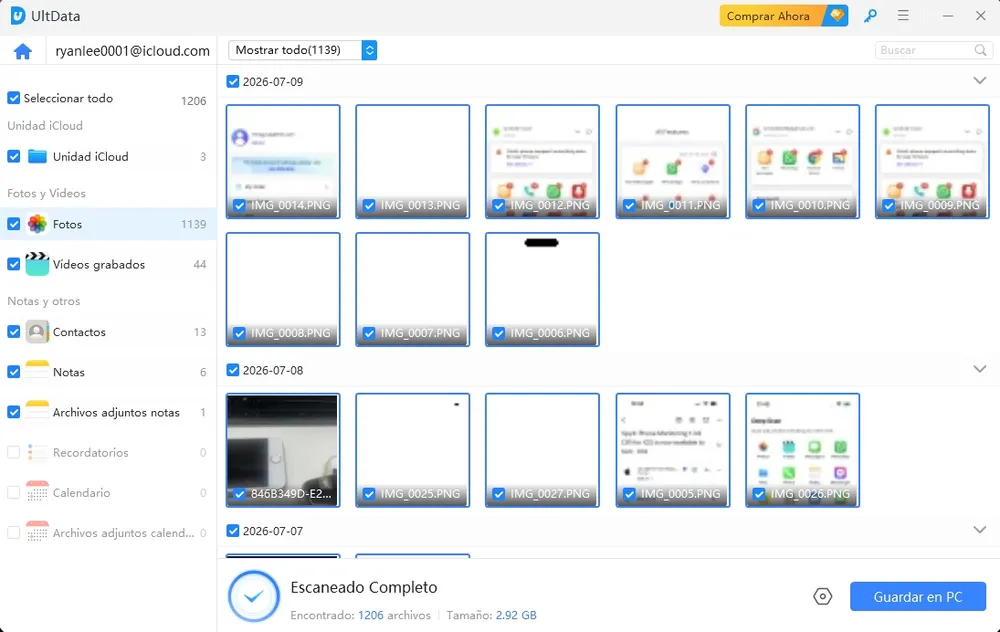Screen dimensions: 1000x632
Task: Click the ryanlee0001@icloud.com account label
Action: click(x=132, y=51)
